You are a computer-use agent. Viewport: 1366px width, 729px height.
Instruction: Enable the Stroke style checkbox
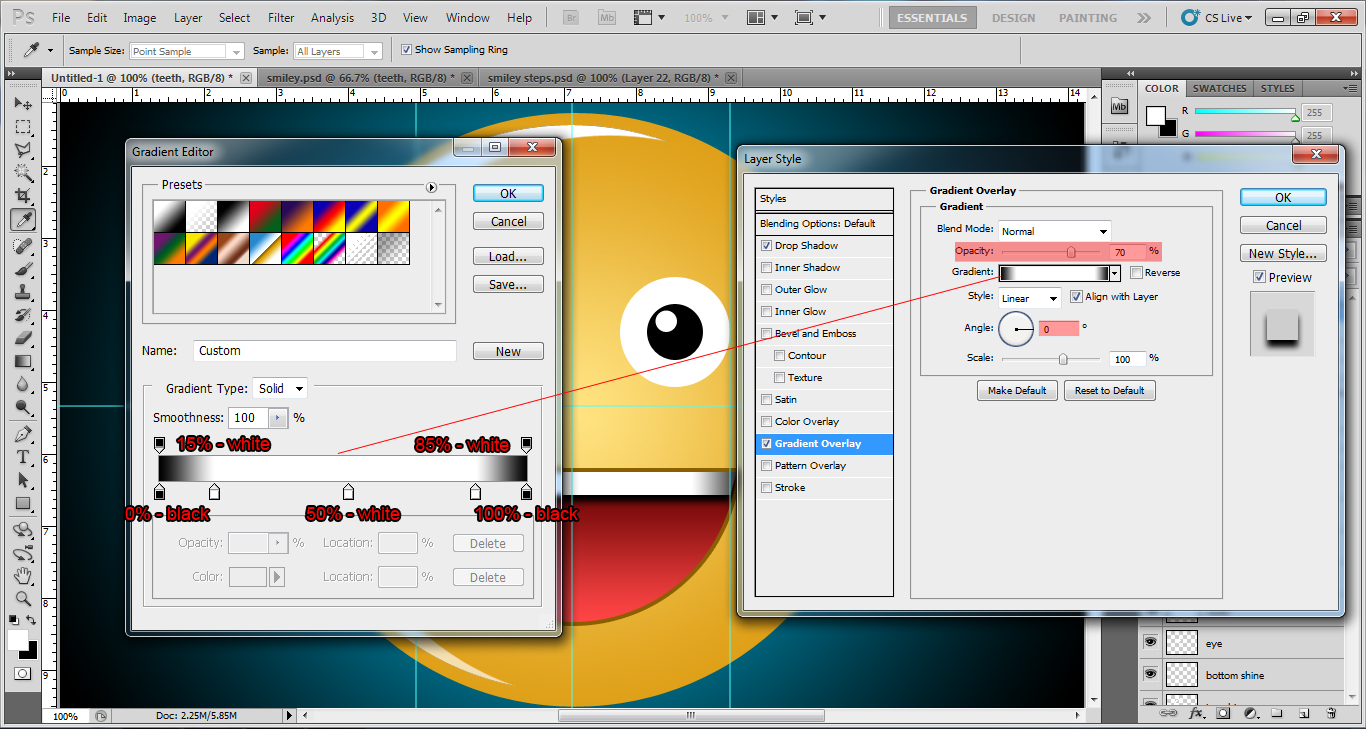coord(766,488)
